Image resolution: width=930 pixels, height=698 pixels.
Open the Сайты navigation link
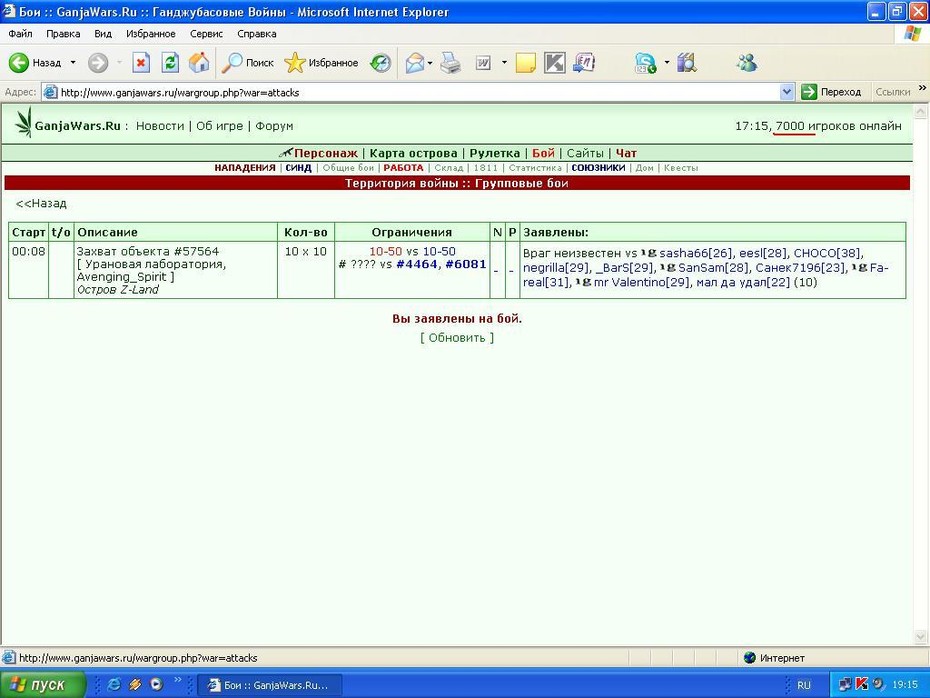585,153
